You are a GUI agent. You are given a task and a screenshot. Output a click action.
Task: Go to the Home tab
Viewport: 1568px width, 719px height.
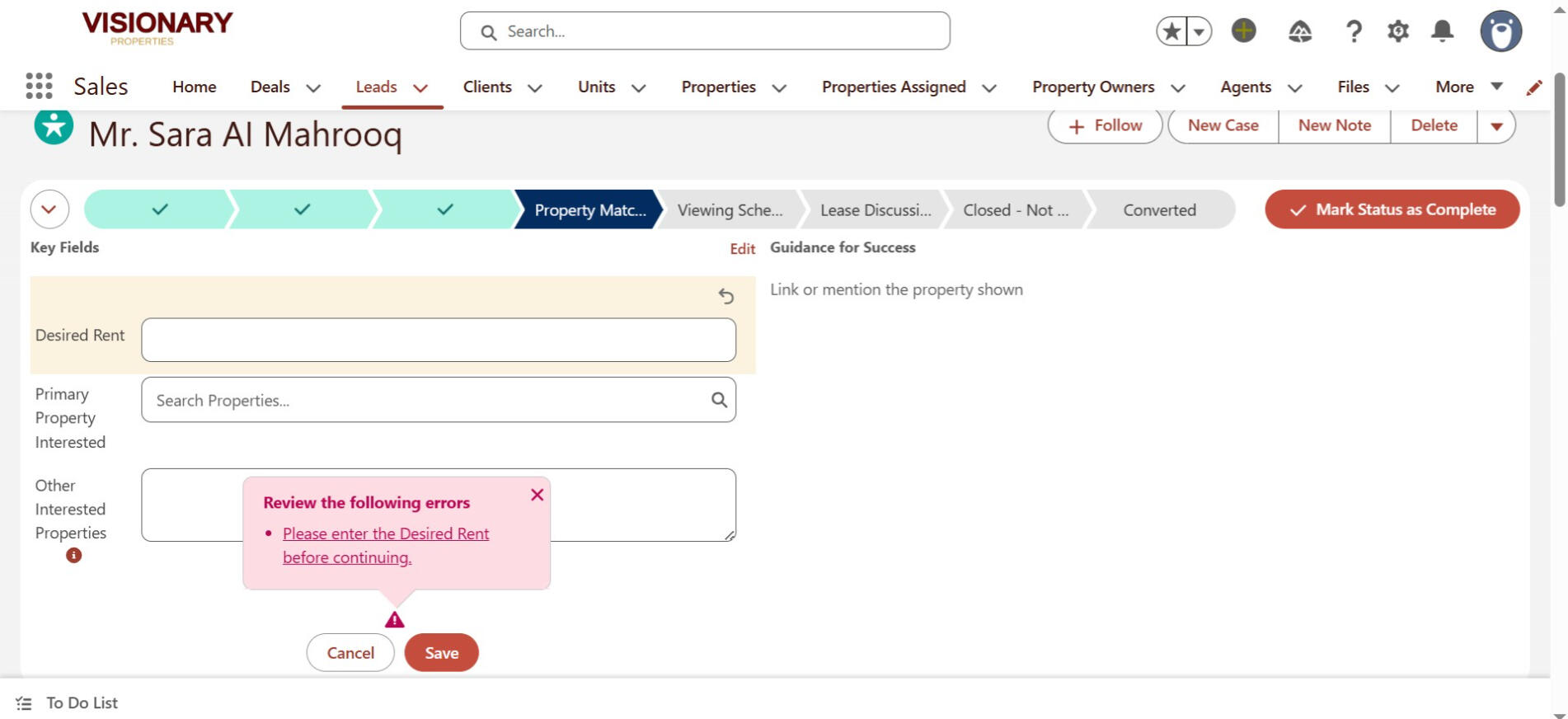[194, 87]
